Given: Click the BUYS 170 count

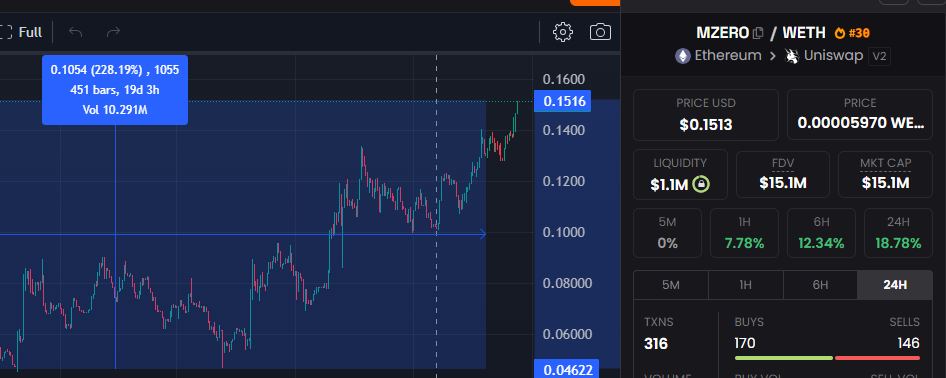Looking at the screenshot, I should (x=744, y=344).
